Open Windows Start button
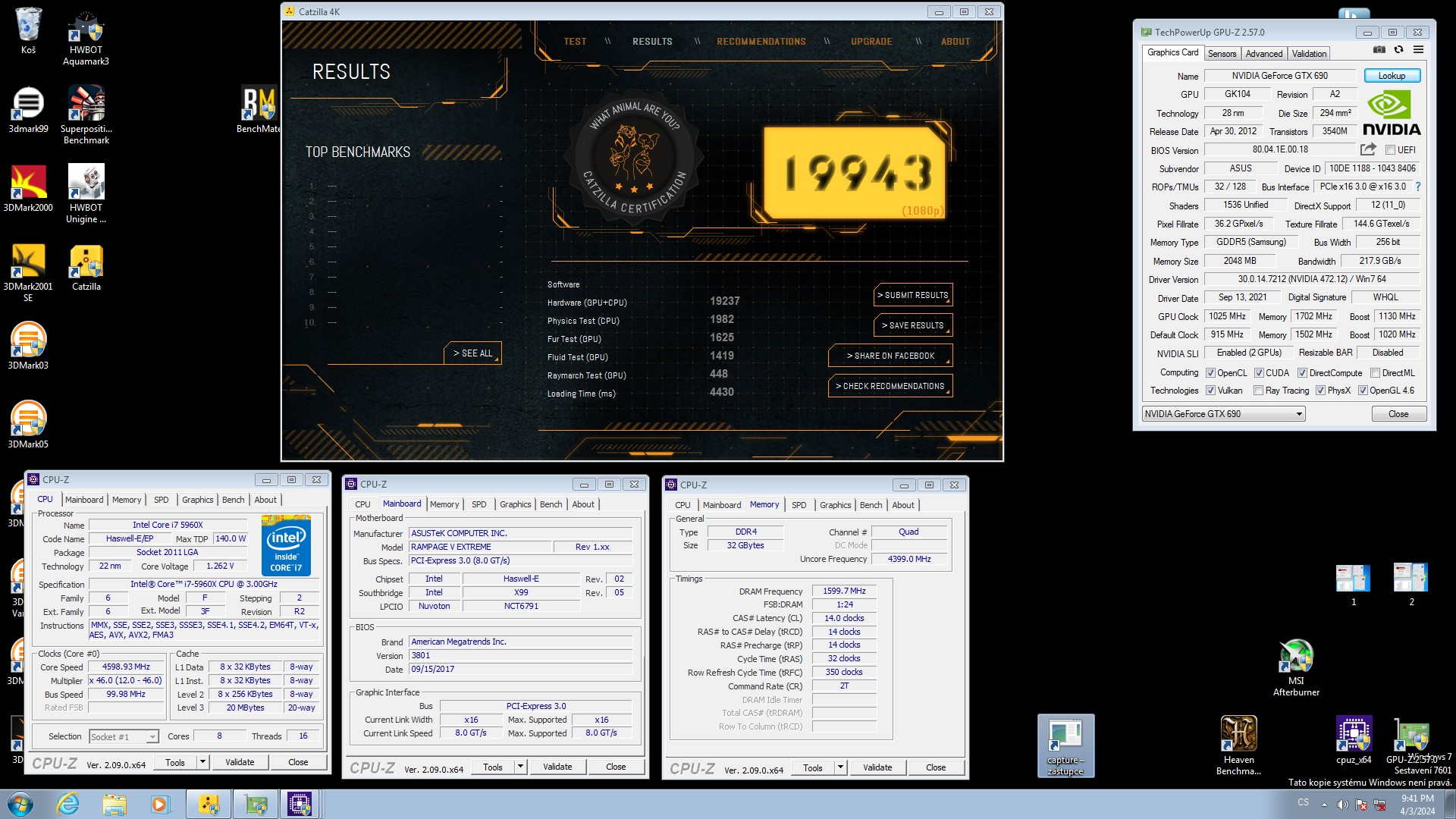The image size is (1456, 819). coord(20,804)
